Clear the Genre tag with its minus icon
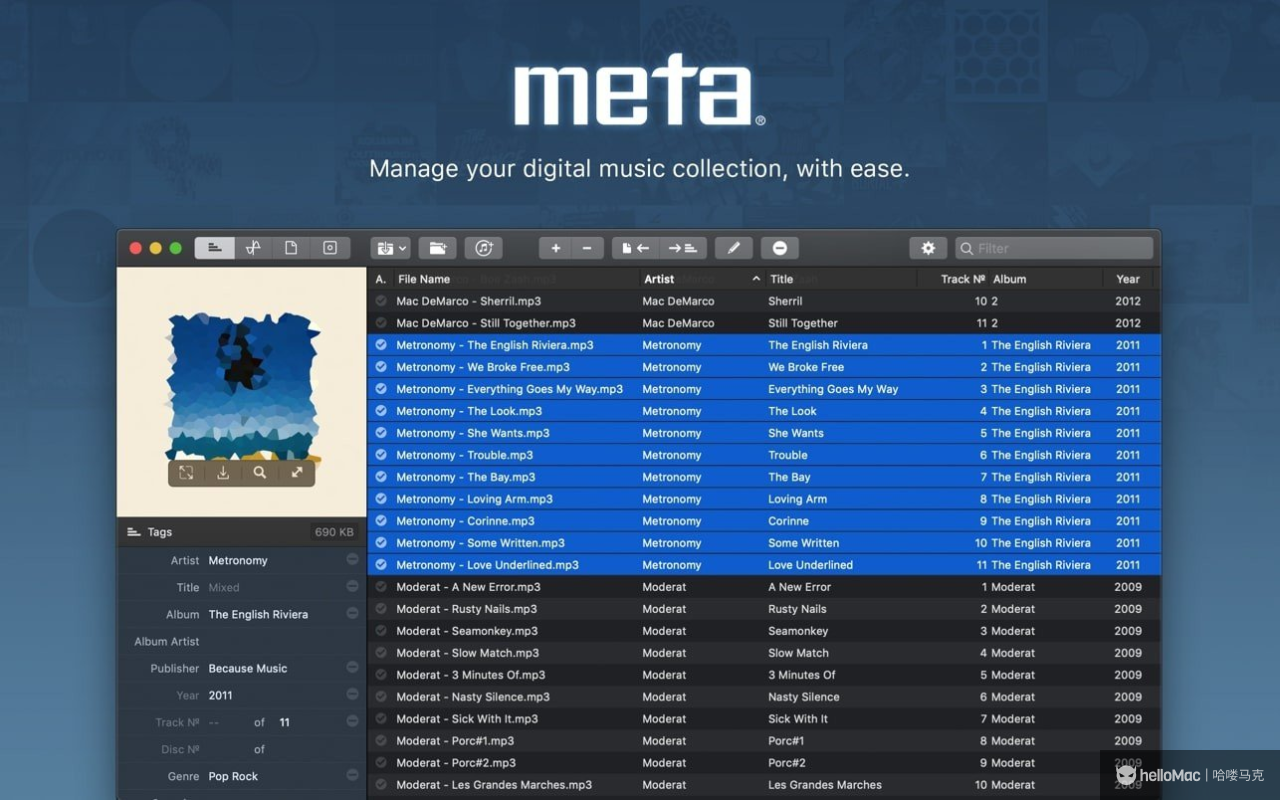The height and width of the screenshot is (800, 1280). pyautogui.click(x=352, y=775)
